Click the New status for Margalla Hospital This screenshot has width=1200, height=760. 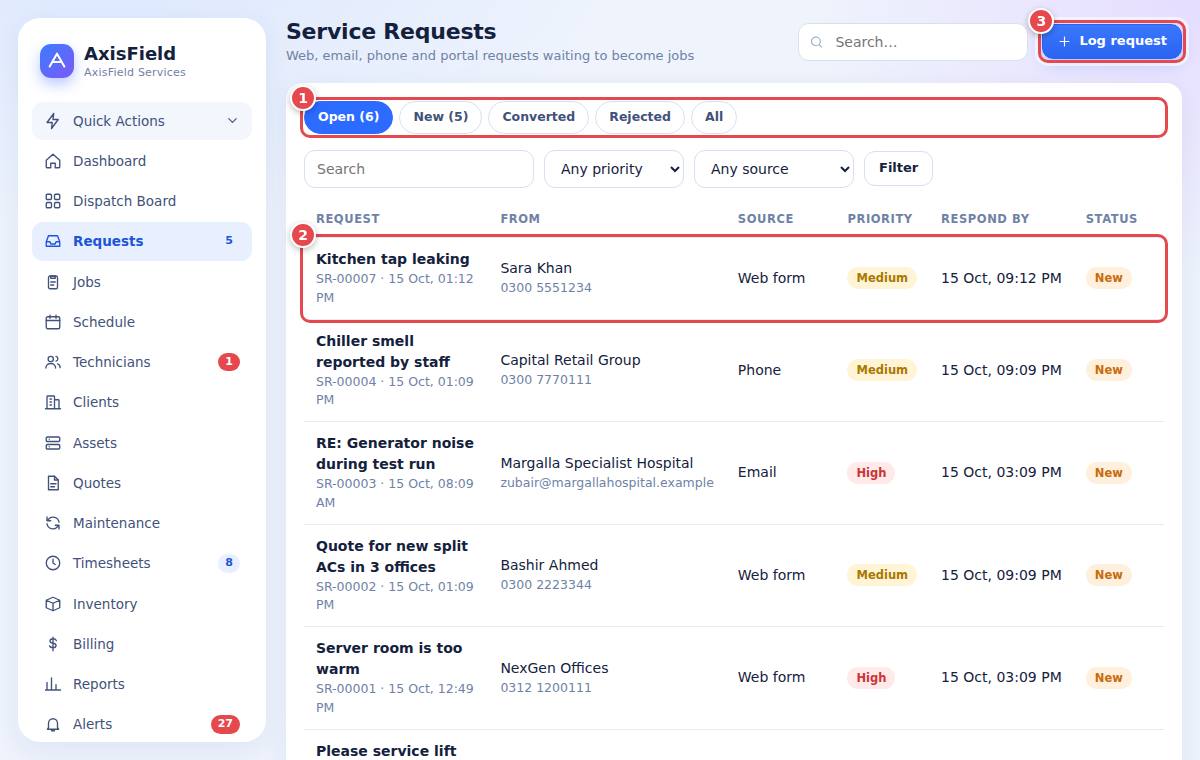click(1108, 473)
